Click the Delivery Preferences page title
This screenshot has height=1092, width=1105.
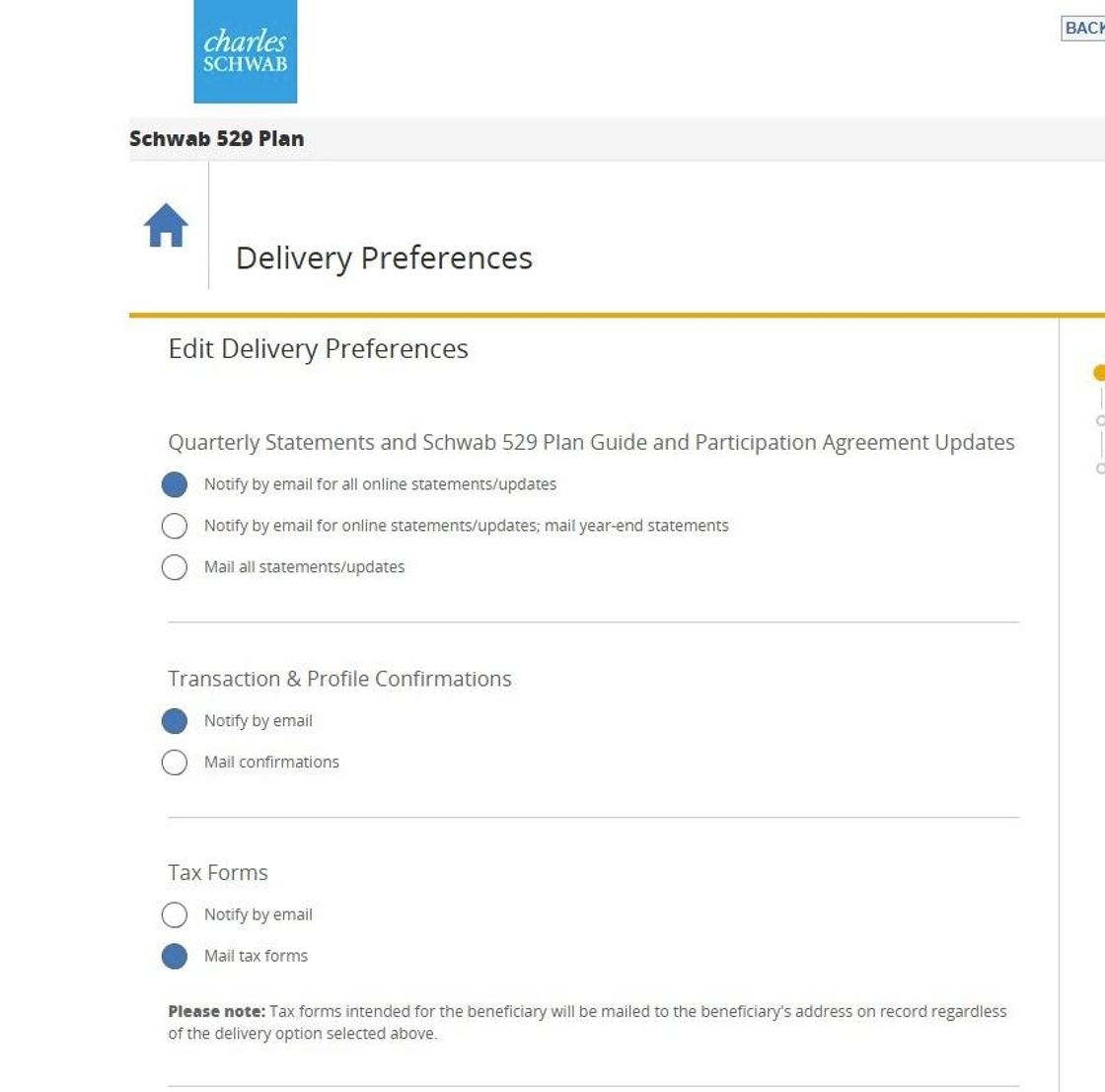(384, 258)
